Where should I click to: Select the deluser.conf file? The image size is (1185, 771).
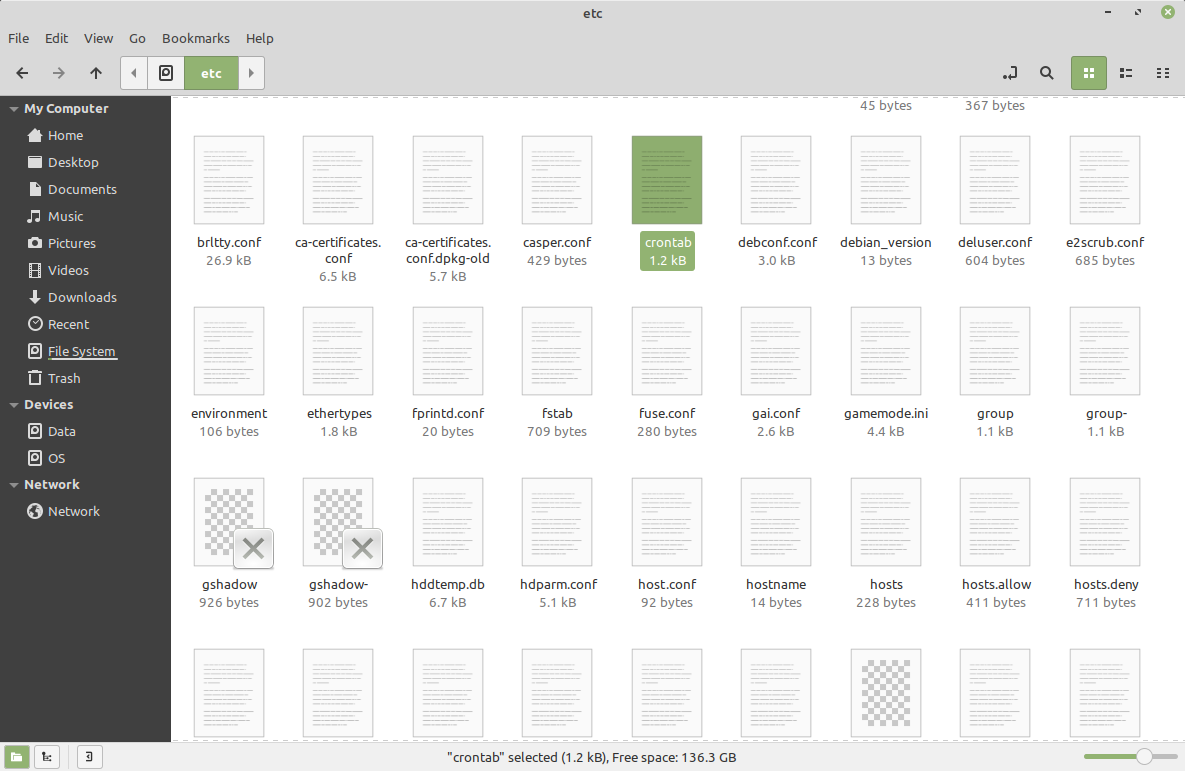click(995, 180)
